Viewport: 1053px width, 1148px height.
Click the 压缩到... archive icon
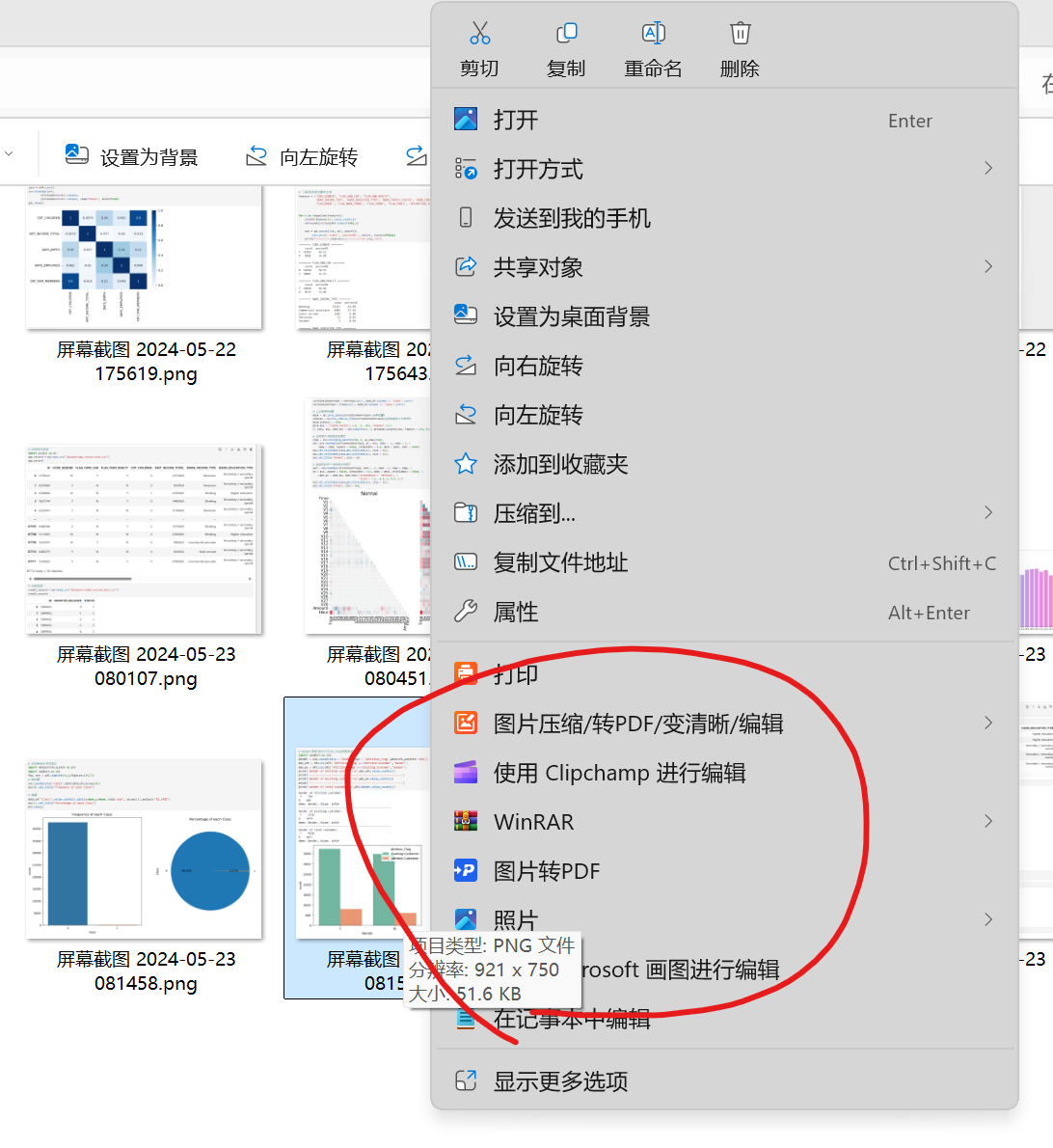click(x=466, y=512)
